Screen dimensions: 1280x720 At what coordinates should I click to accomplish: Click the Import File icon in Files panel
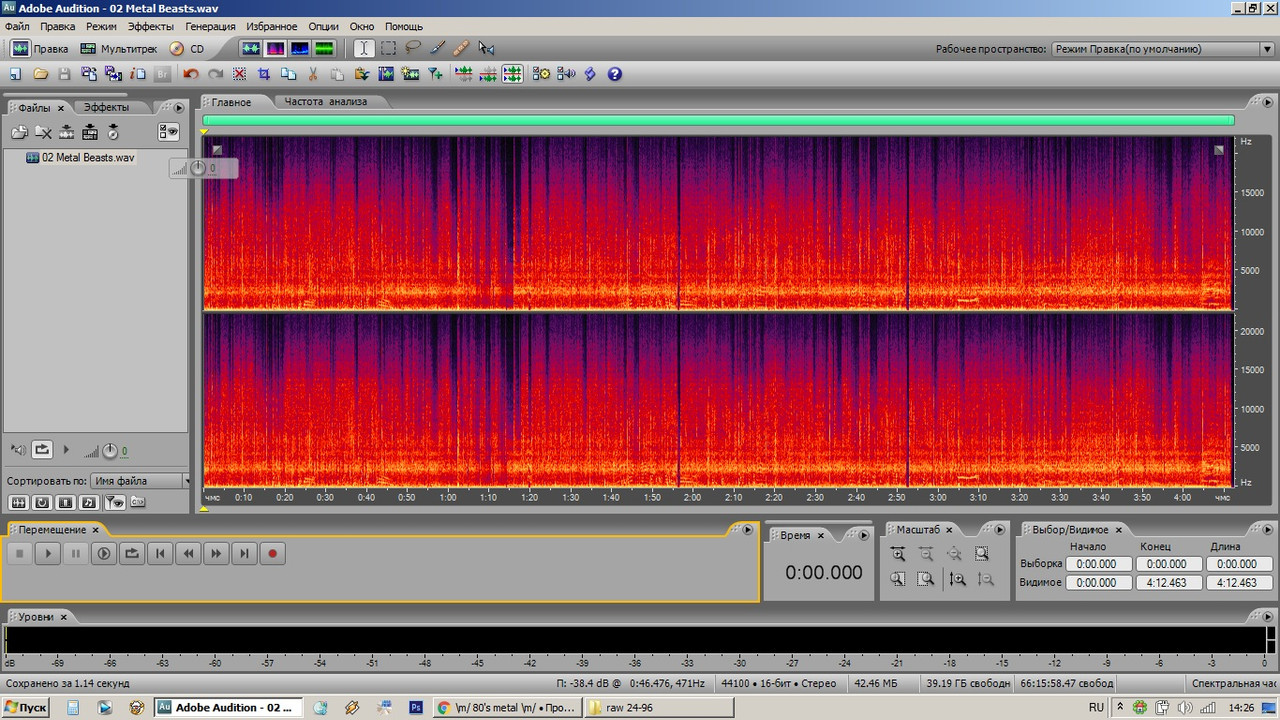coord(19,132)
